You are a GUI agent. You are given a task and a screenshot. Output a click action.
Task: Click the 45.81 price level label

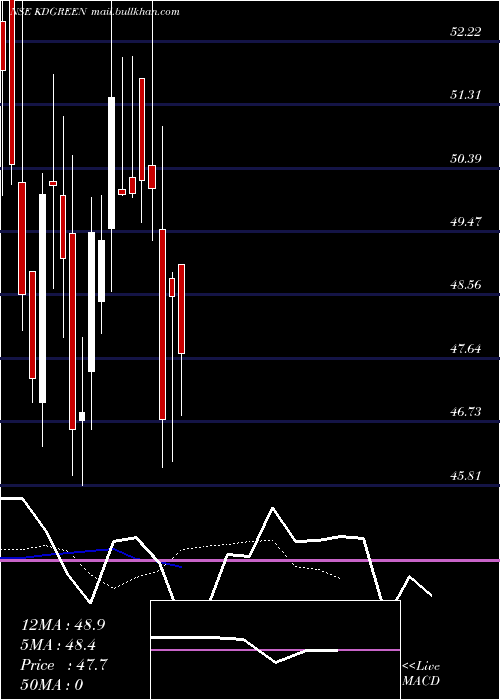pyautogui.click(x=466, y=475)
